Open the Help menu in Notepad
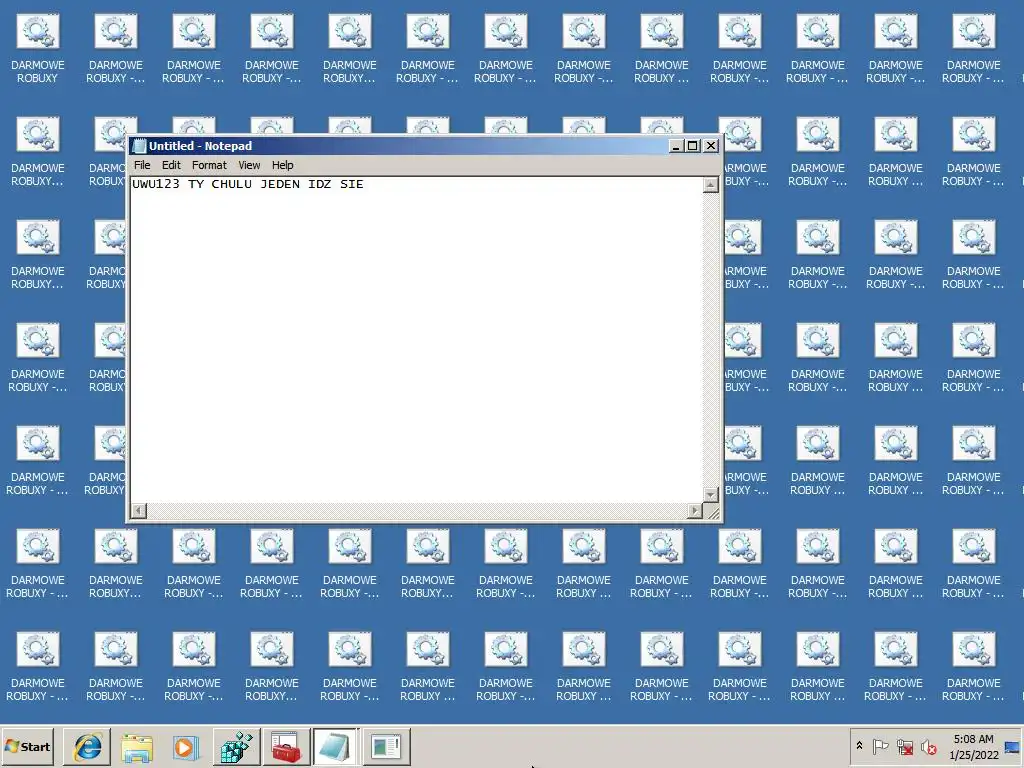This screenshot has width=1024, height=768. click(282, 165)
